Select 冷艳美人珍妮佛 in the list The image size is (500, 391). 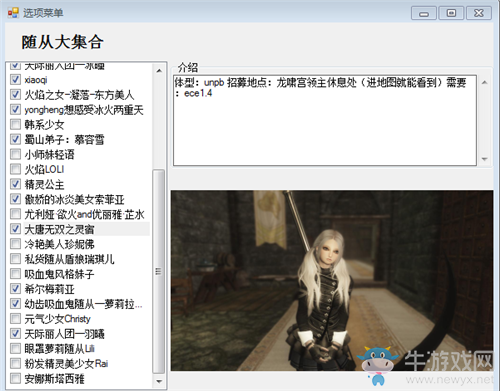point(59,244)
